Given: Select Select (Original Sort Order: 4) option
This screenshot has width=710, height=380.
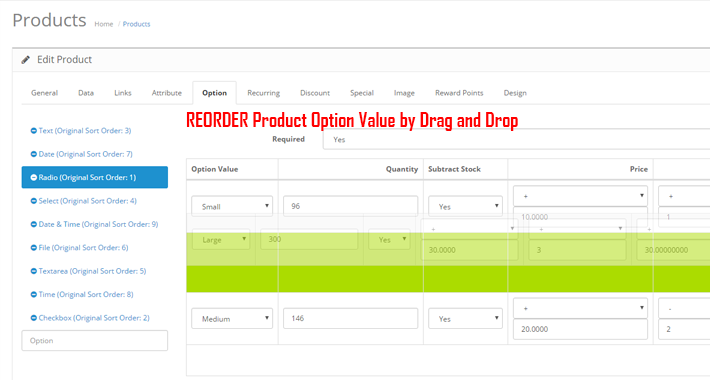Looking at the screenshot, I should tap(87, 201).
